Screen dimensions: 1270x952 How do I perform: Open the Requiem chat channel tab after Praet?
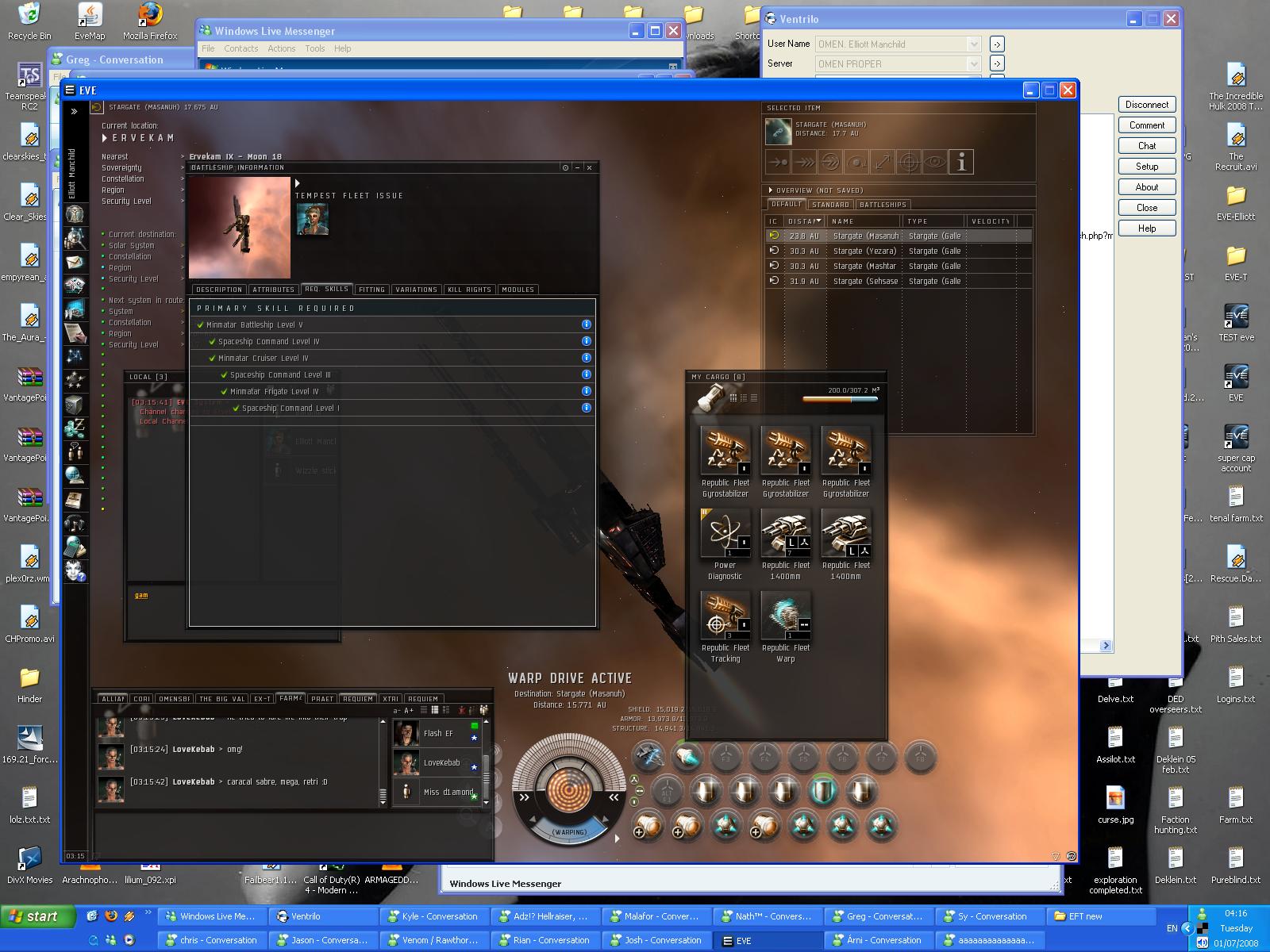(358, 699)
